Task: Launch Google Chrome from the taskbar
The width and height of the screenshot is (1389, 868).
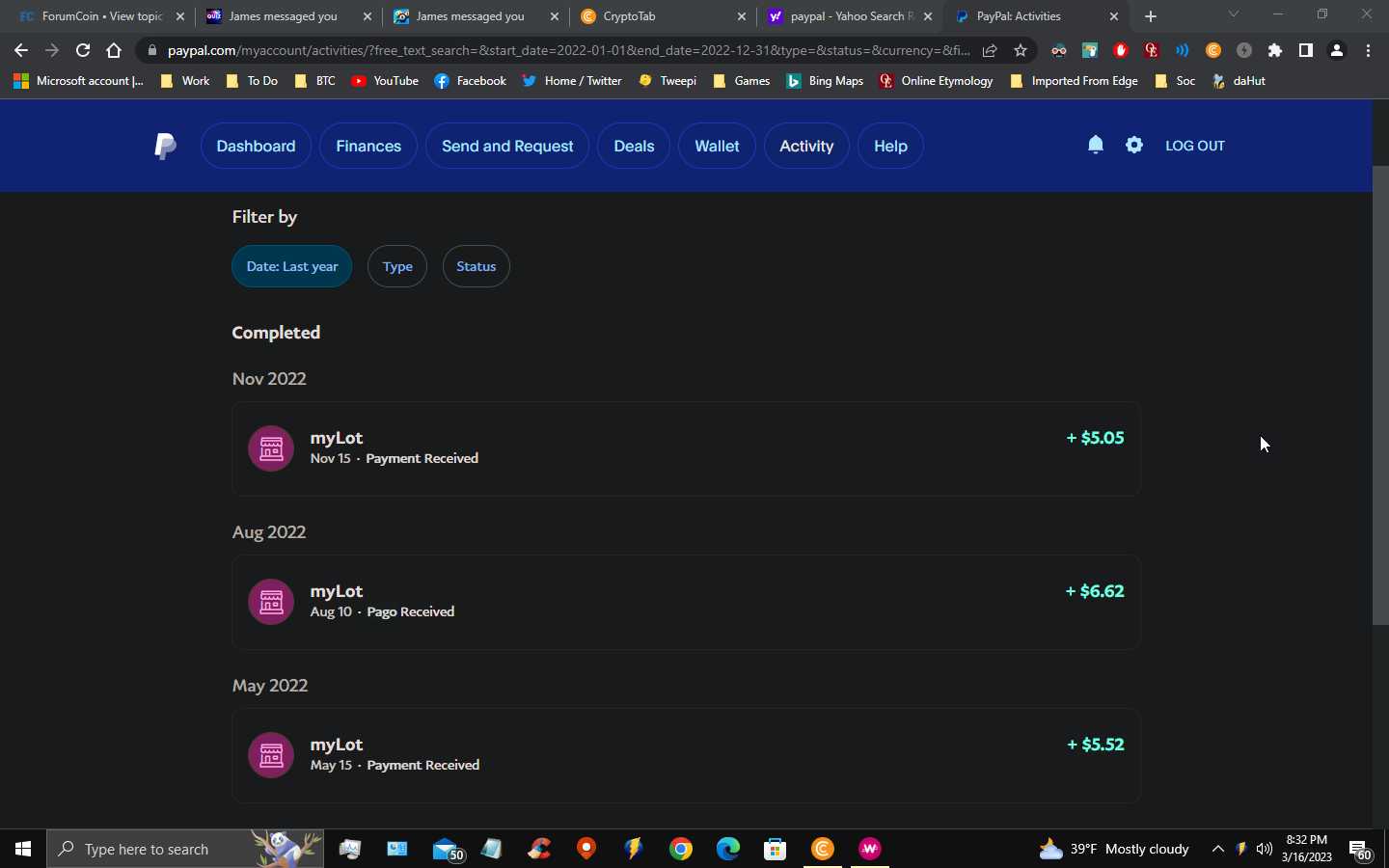Action: click(681, 849)
